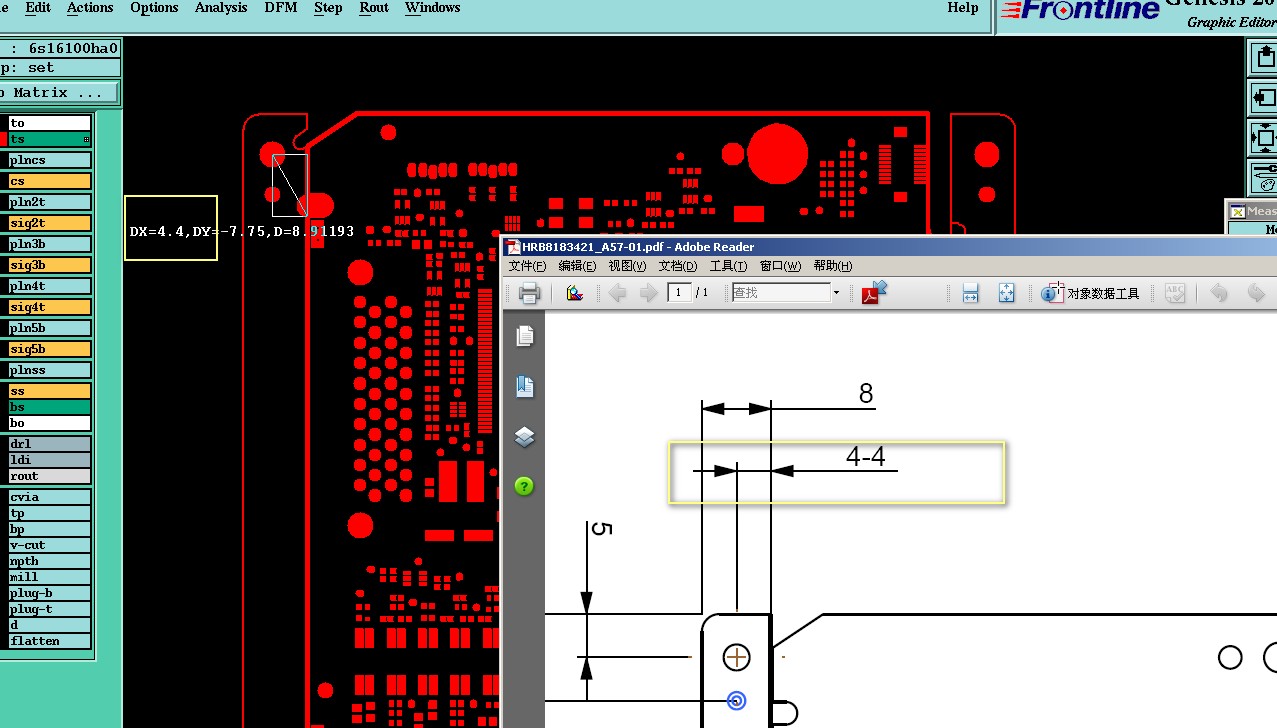Open the Matrix selector button
Screen dimensions: 1277x728
tap(58, 93)
